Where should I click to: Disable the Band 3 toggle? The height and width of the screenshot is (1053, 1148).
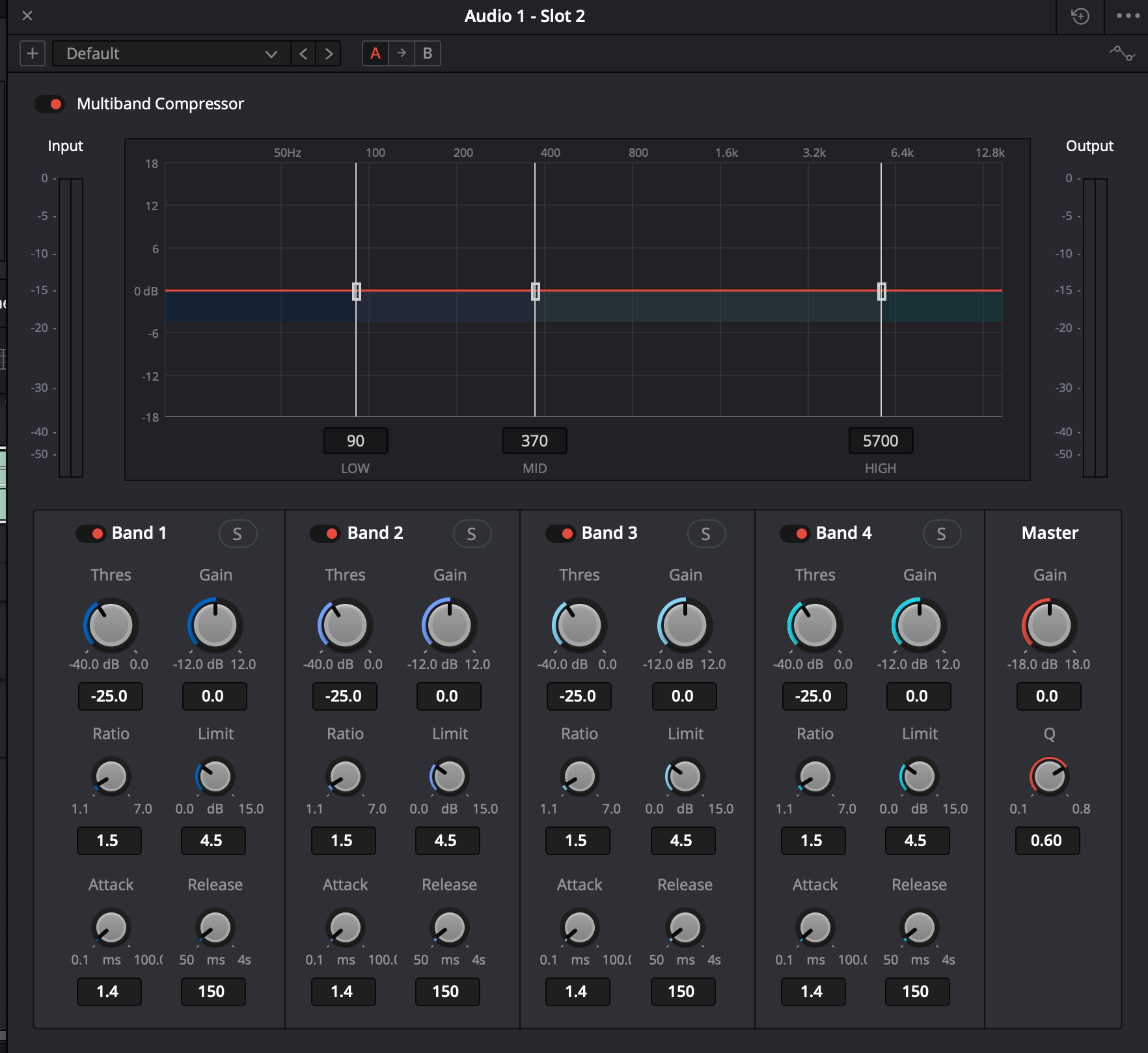click(x=560, y=534)
